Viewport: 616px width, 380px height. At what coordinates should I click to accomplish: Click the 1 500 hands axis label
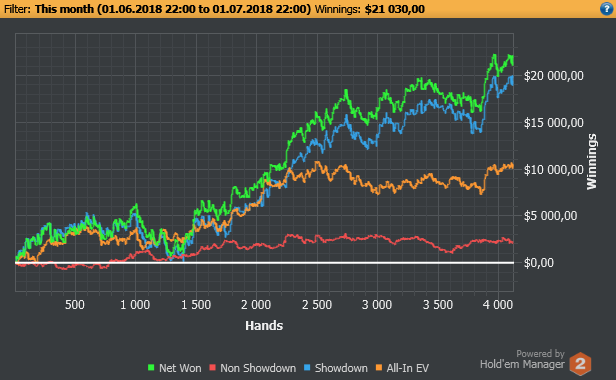(196, 305)
